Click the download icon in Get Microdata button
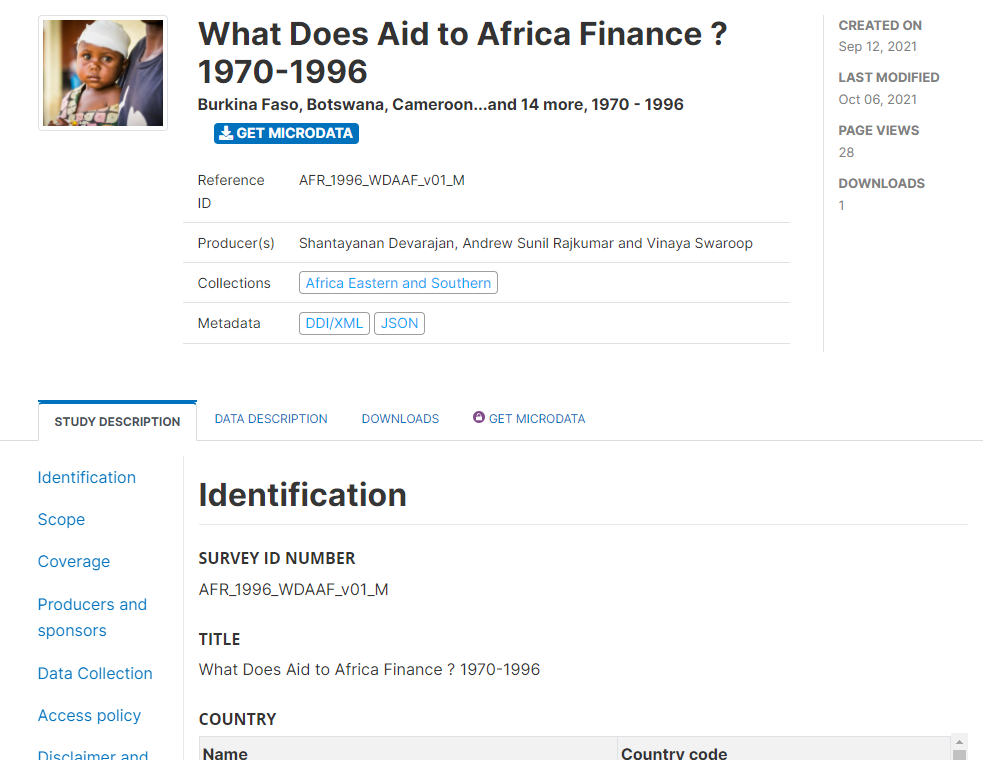 click(226, 134)
